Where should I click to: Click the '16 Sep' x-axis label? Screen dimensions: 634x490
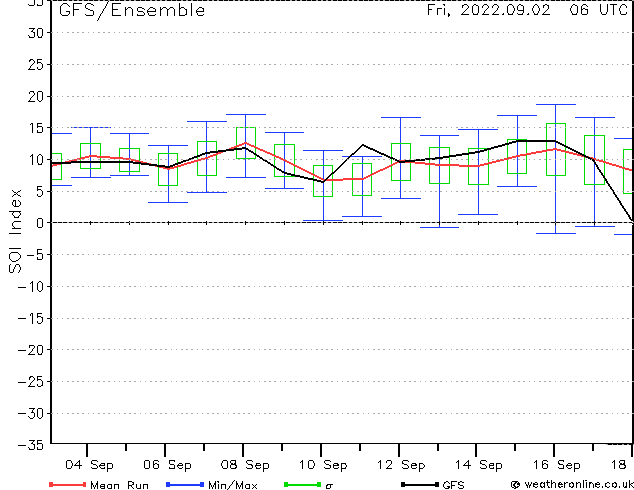(556, 465)
